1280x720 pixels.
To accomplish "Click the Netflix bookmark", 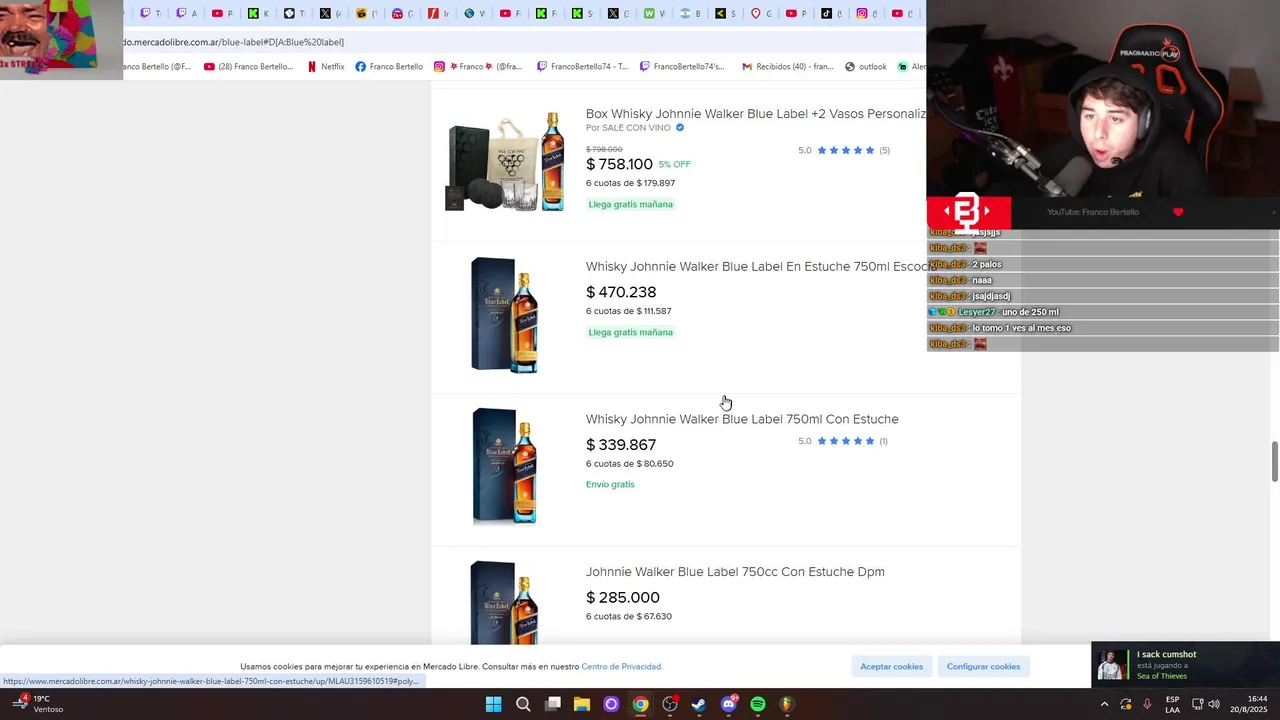I will click(326, 67).
